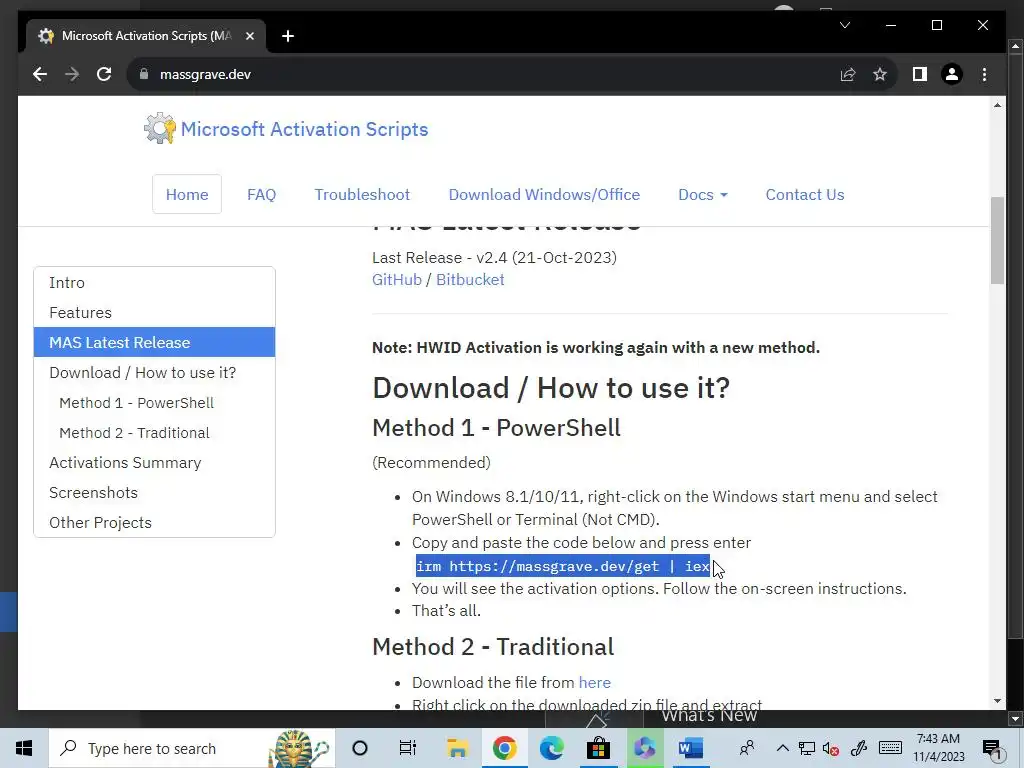The image size is (1024, 768).
Task: Select the Home nav tab
Action: [187, 195]
